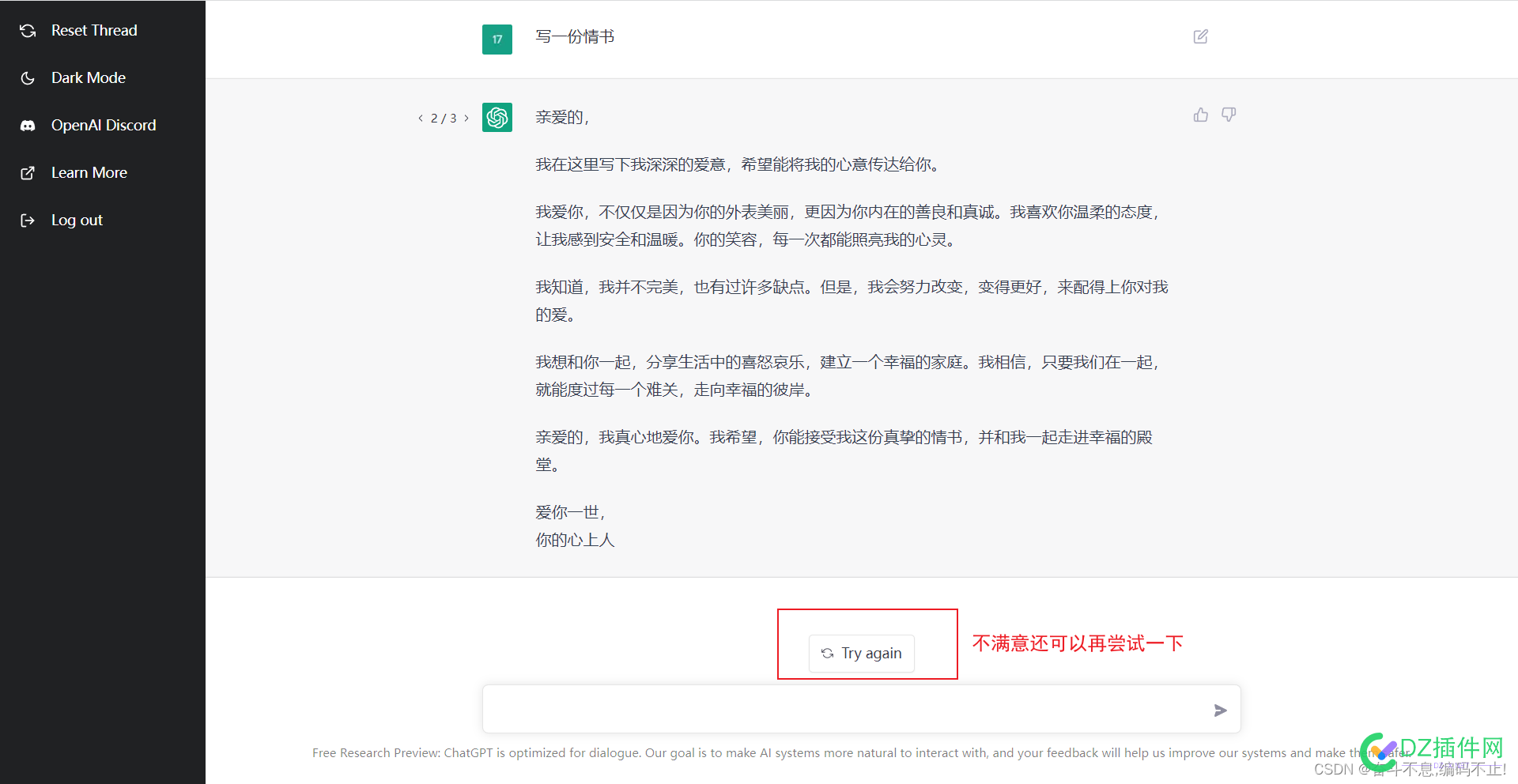Go to previous response variant
Image resolution: width=1518 pixels, height=784 pixels.
pyautogui.click(x=421, y=118)
